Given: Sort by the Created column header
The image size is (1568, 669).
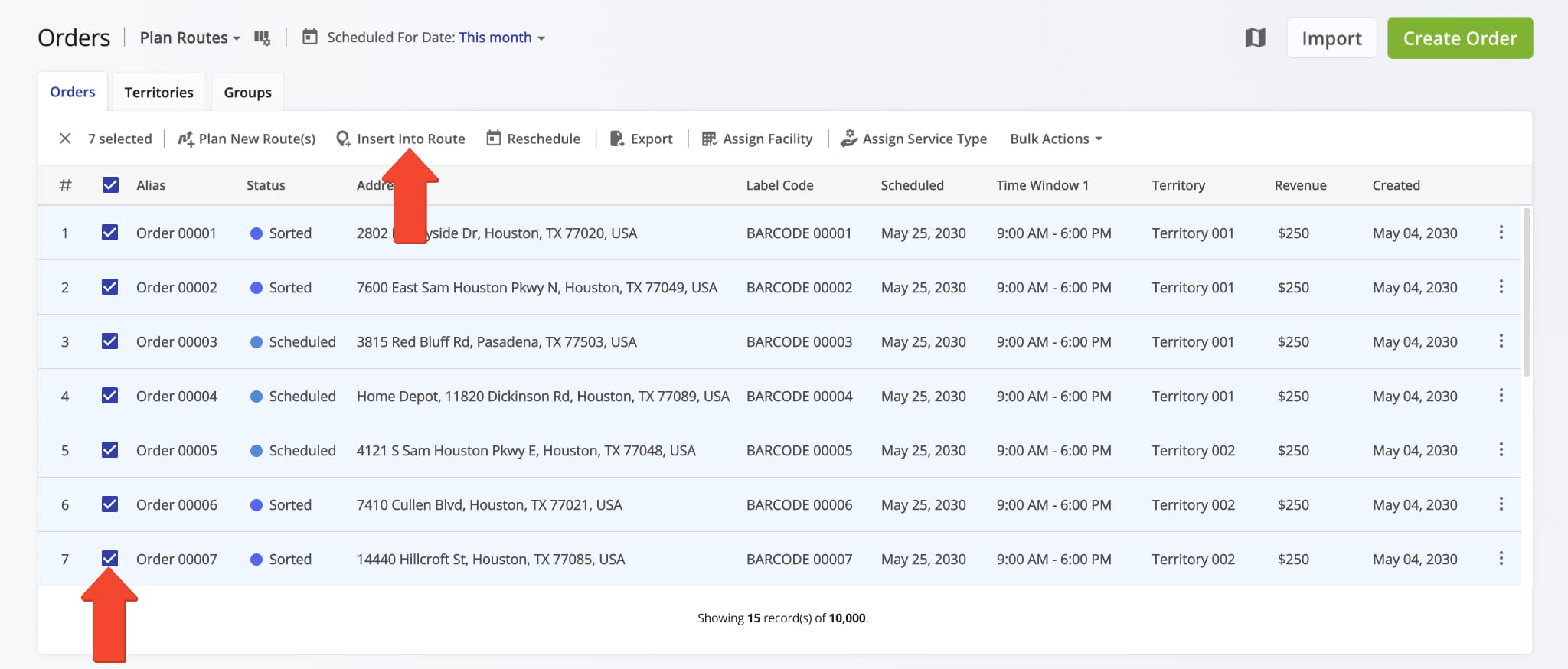Looking at the screenshot, I should point(1396,185).
